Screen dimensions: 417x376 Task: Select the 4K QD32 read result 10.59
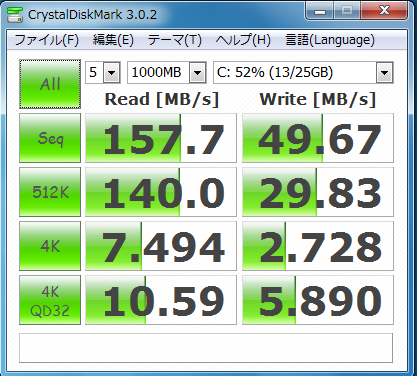click(x=161, y=300)
